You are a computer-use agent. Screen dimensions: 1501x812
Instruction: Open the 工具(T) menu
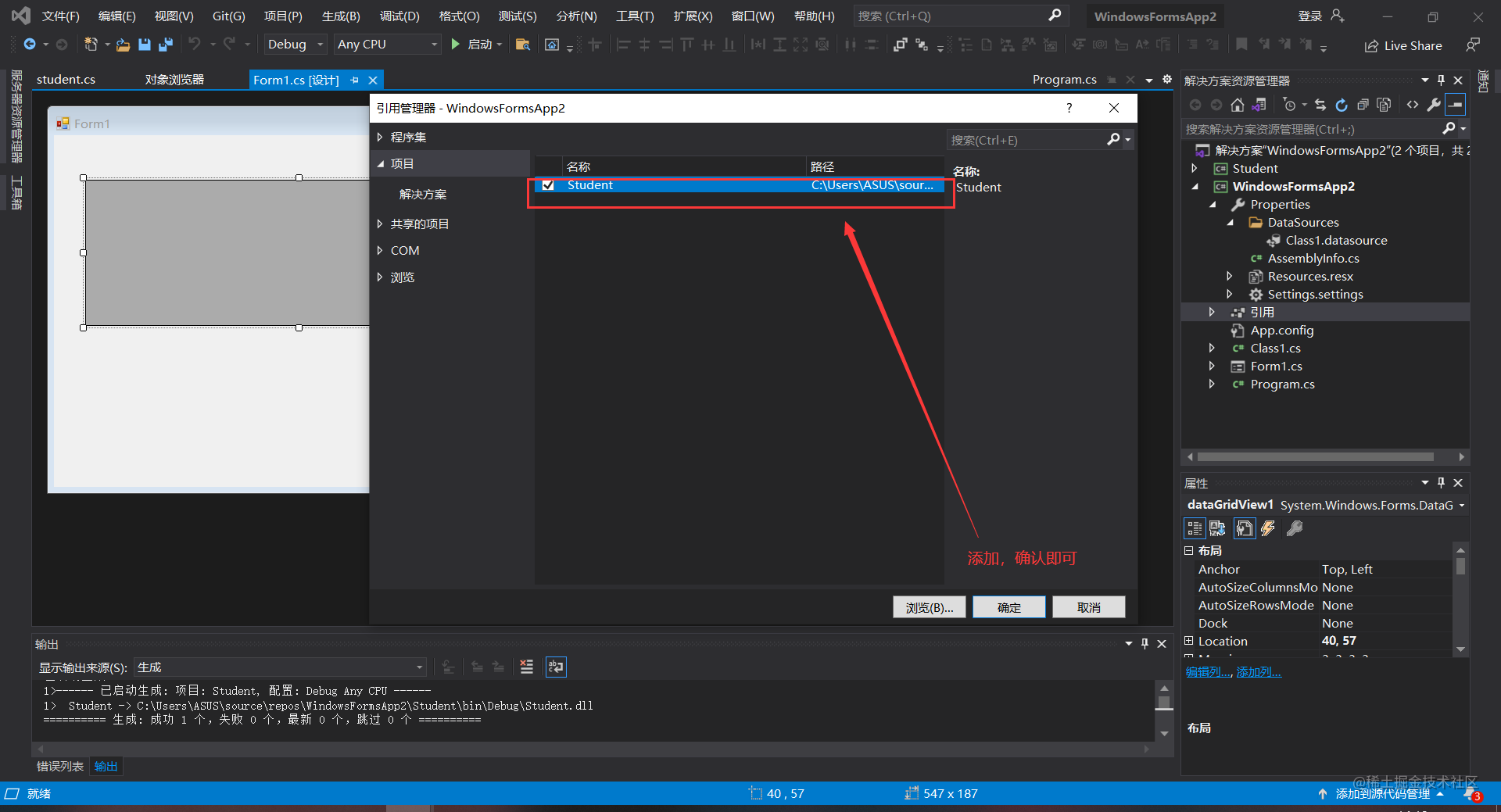pyautogui.click(x=635, y=16)
